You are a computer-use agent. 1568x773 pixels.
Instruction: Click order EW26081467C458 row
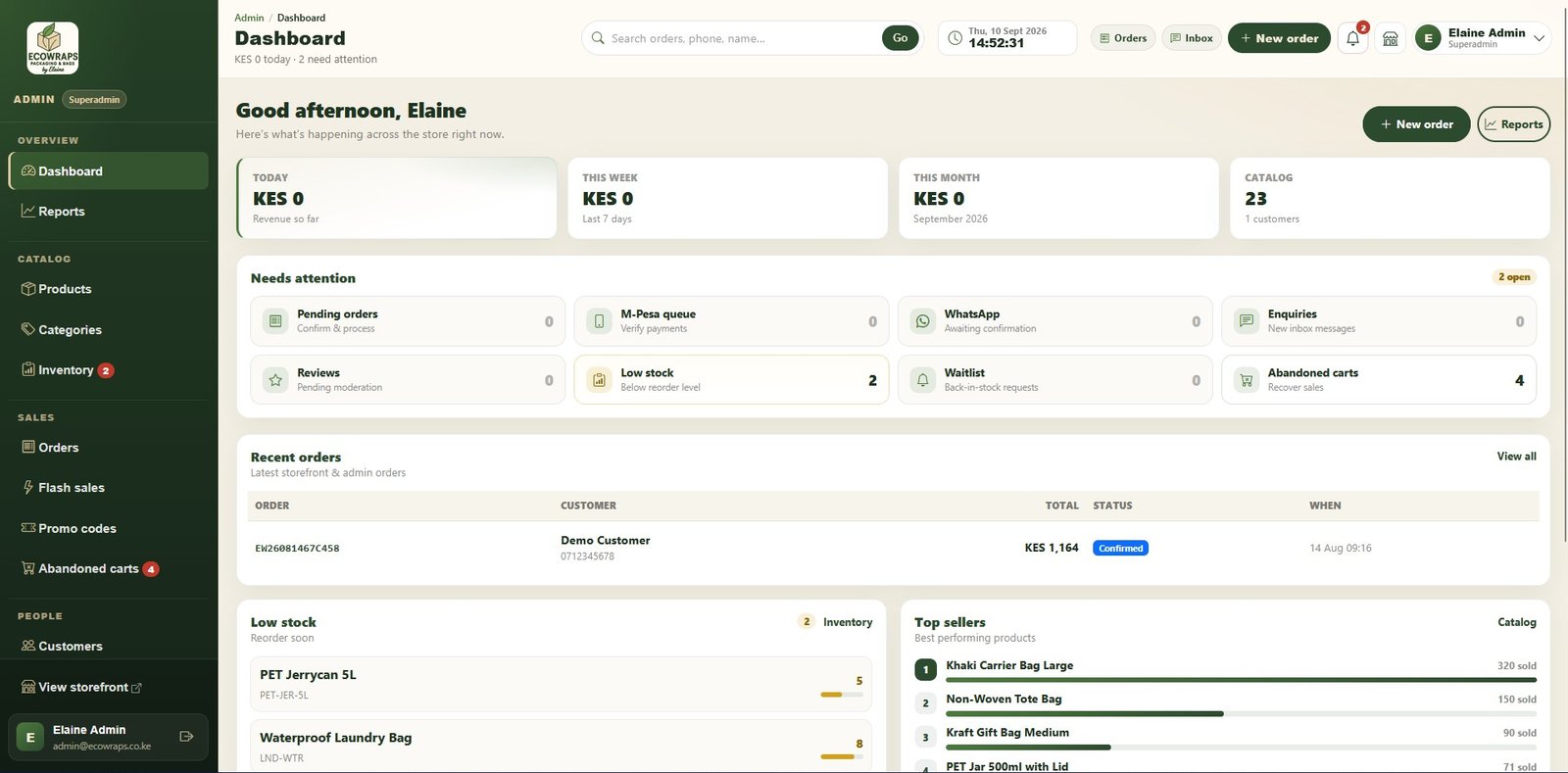click(x=893, y=549)
